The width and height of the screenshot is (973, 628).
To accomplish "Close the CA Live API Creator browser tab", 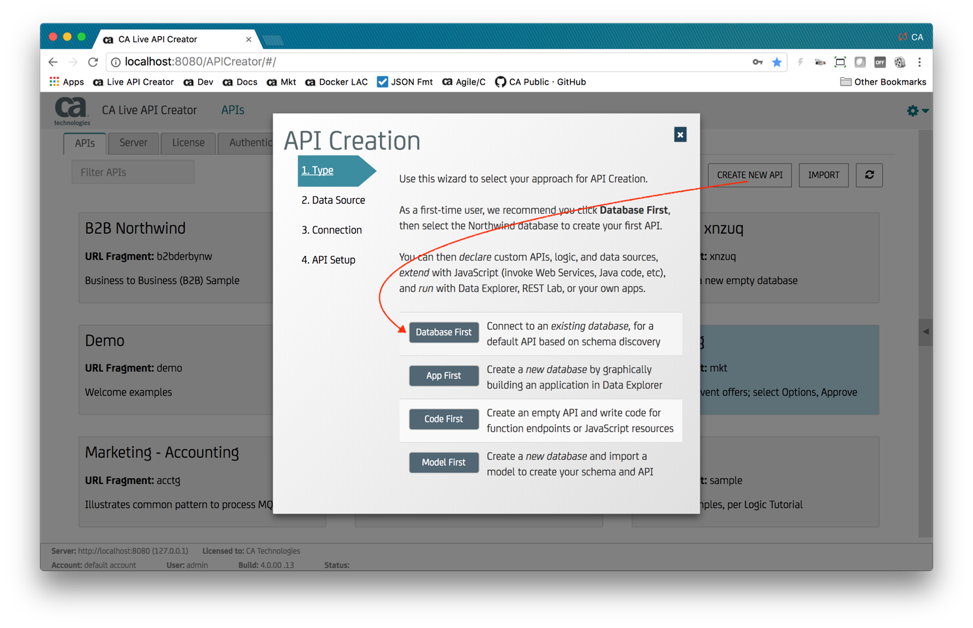I will 249,39.
